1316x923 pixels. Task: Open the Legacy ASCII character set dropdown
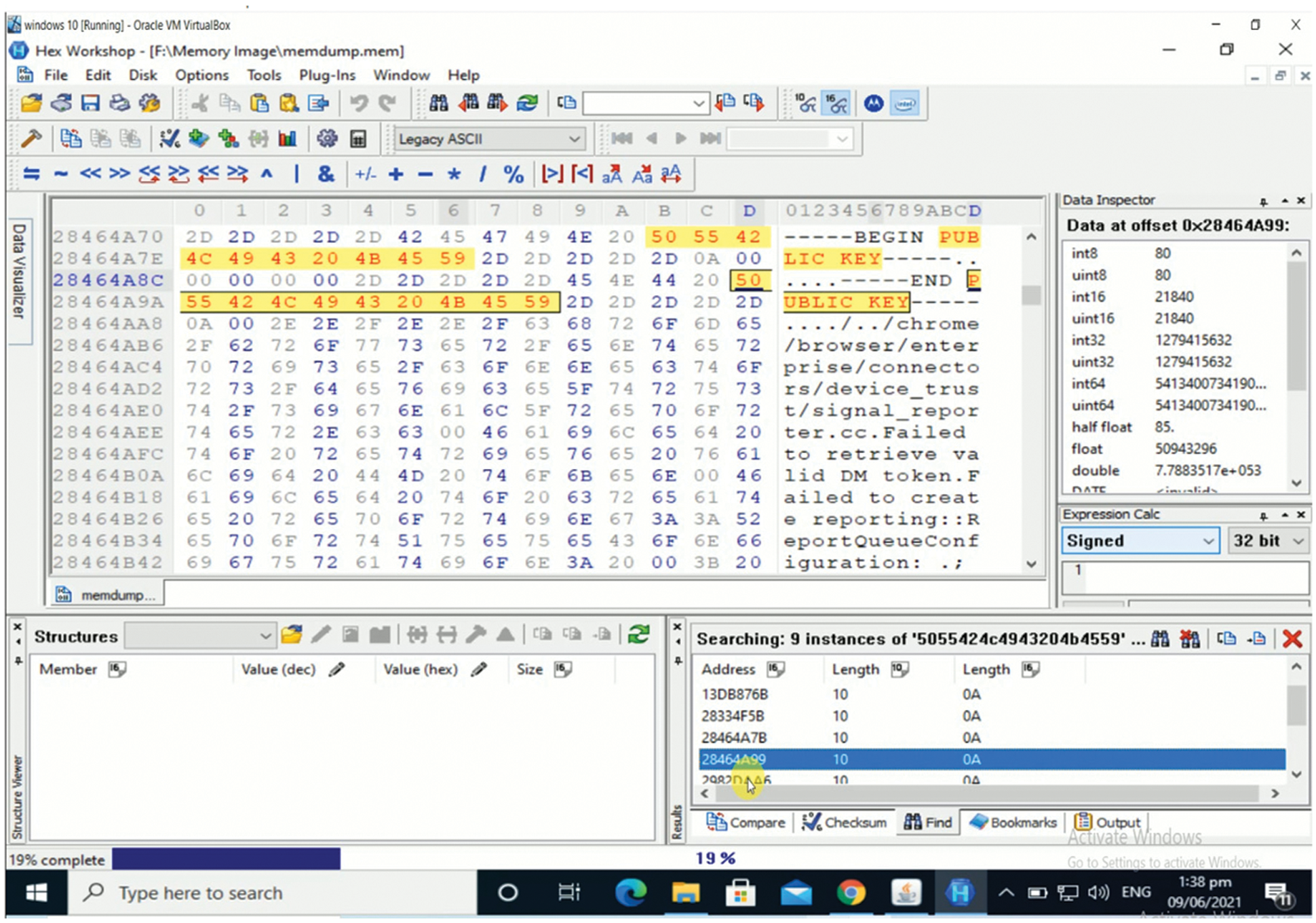tap(574, 139)
